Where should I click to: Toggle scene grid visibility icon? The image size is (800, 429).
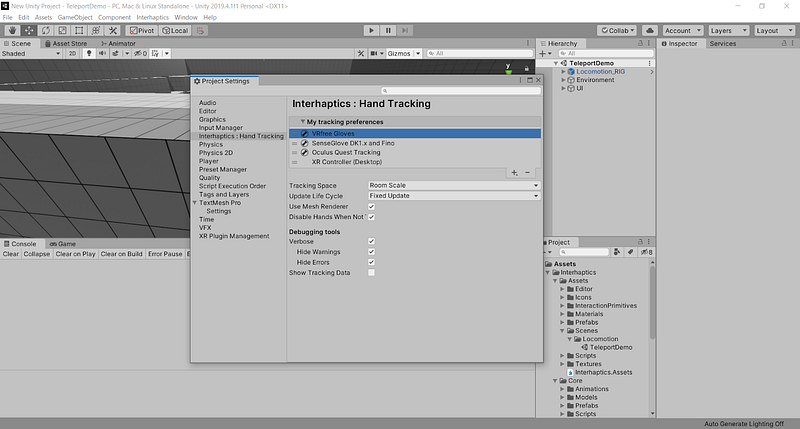[x=155, y=53]
